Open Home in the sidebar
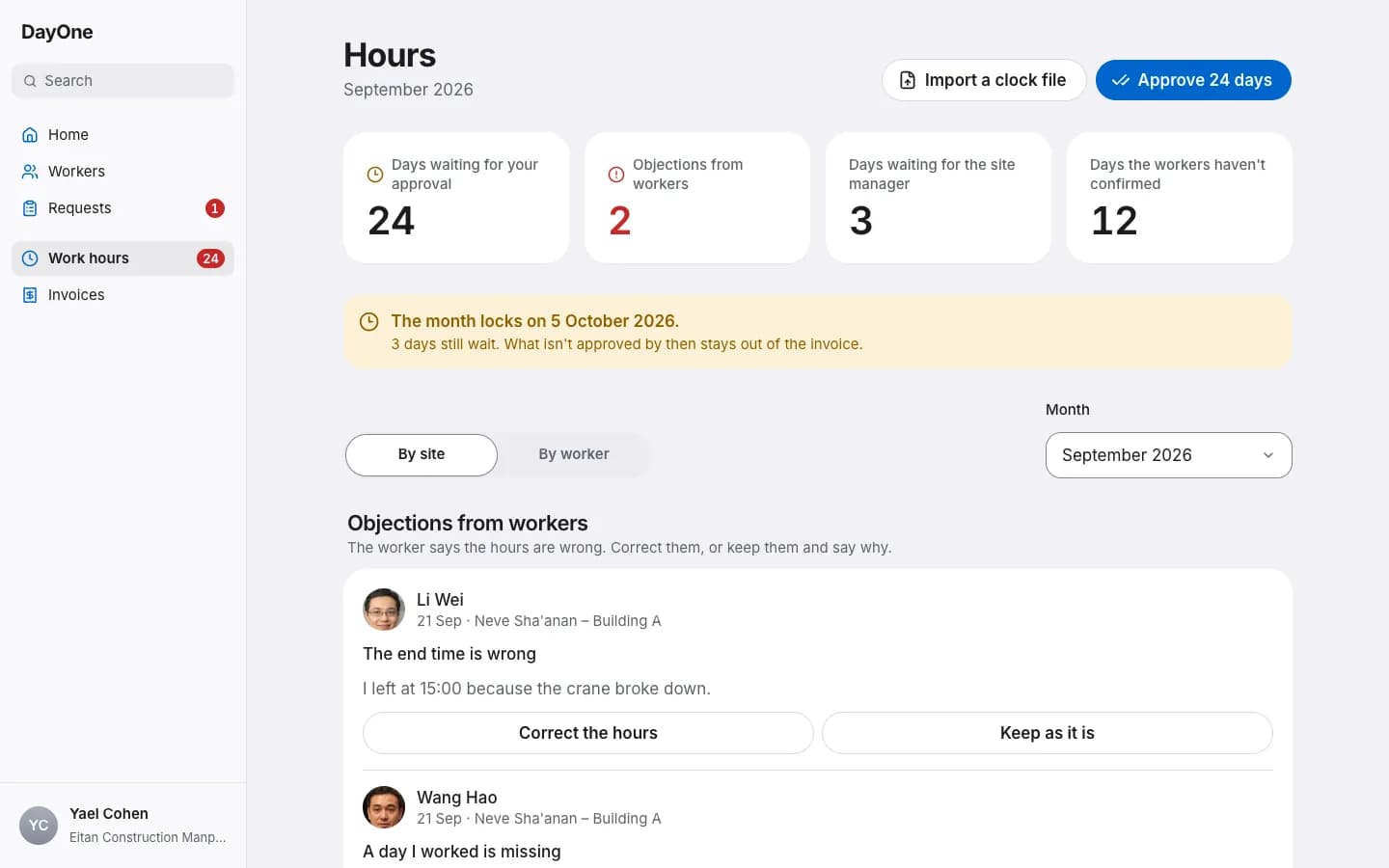1389x868 pixels. (x=123, y=135)
